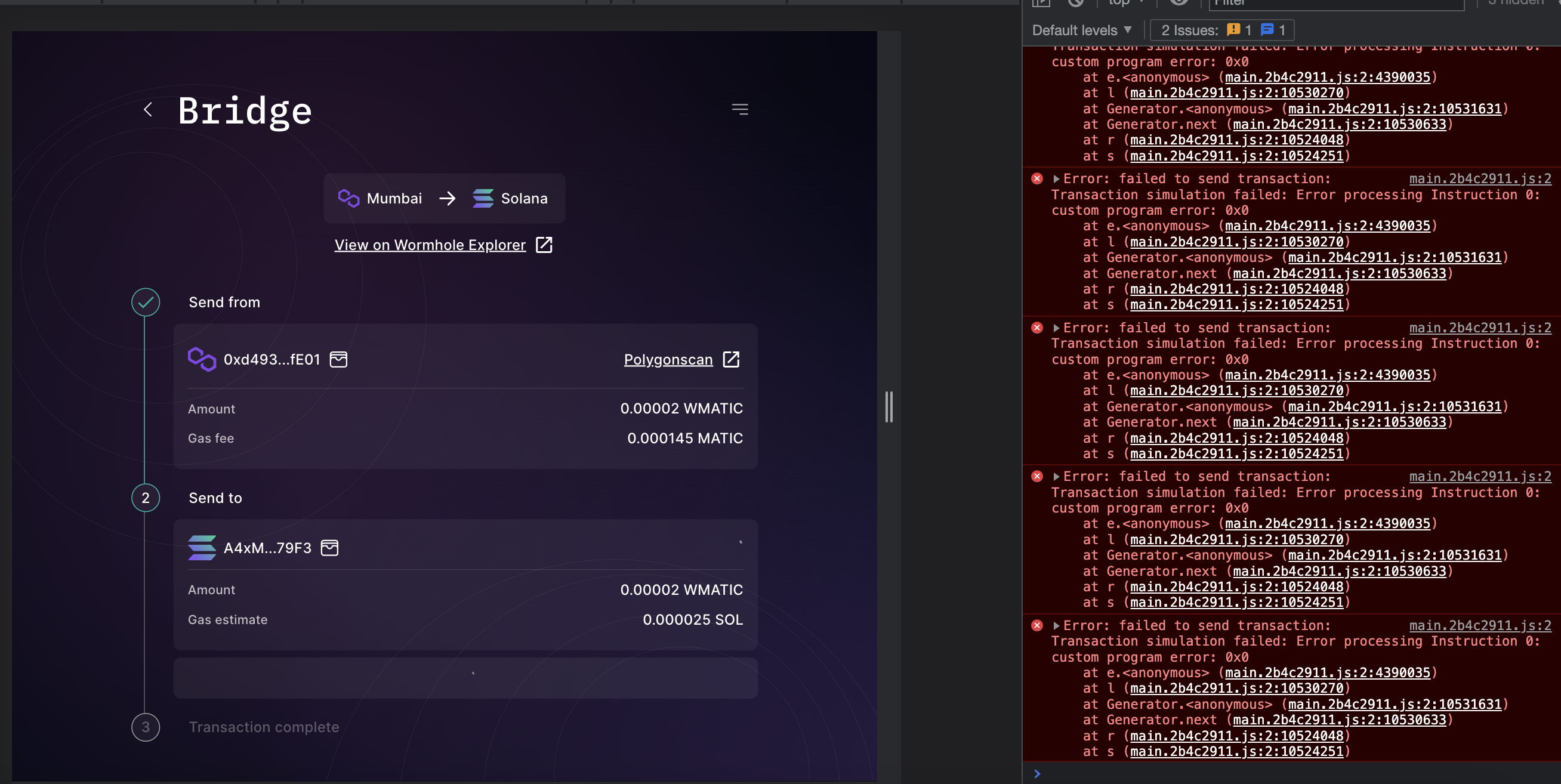1561x784 pixels.
Task: Click the wallet icon beside 0xd493...fE01
Action: coord(339,359)
